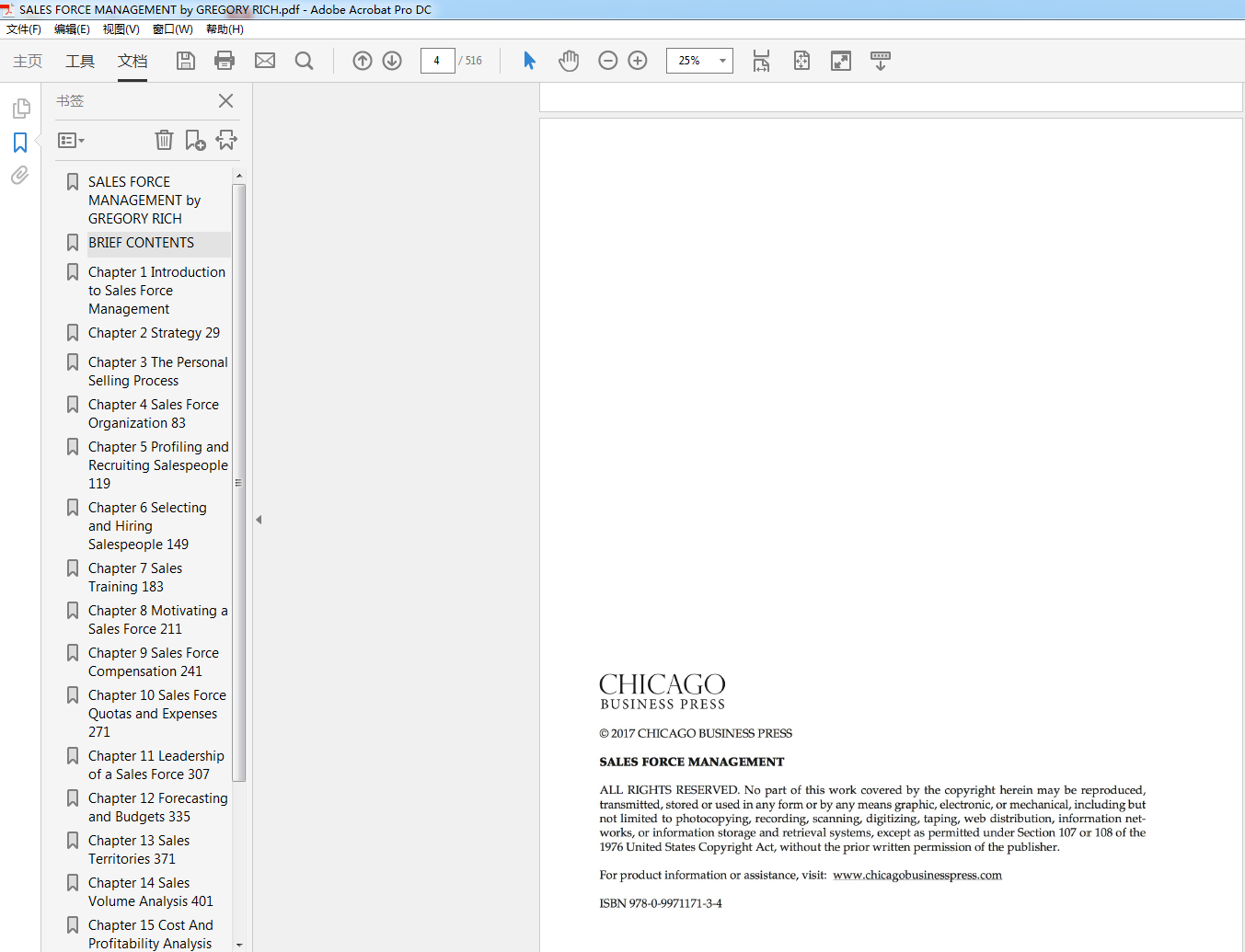Open the Bookmarks panel icon
Screen dimensions: 1245x952
point(20,143)
